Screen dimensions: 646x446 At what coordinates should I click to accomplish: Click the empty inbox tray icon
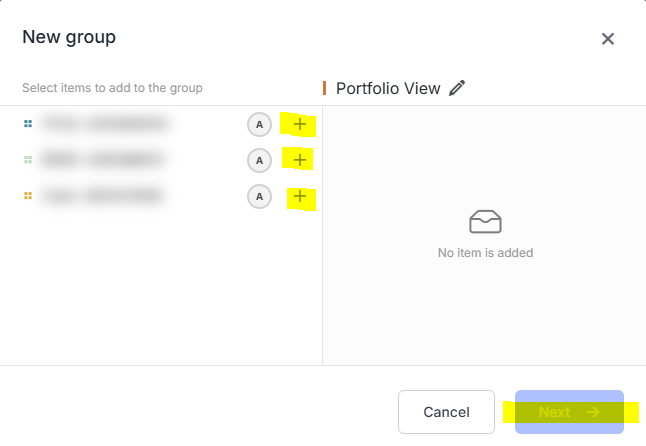(x=485, y=222)
